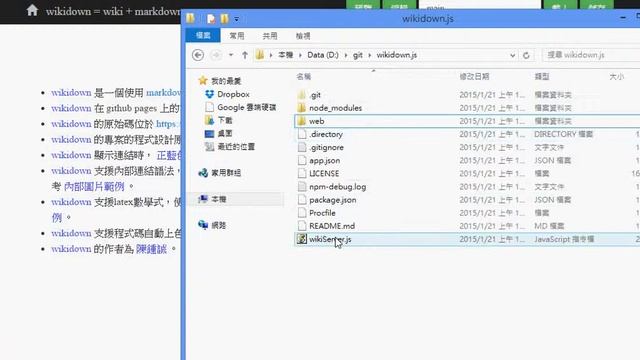Sort by the date modified column header
Image resolution: width=640 pixels, height=360 pixels.
coord(474,76)
